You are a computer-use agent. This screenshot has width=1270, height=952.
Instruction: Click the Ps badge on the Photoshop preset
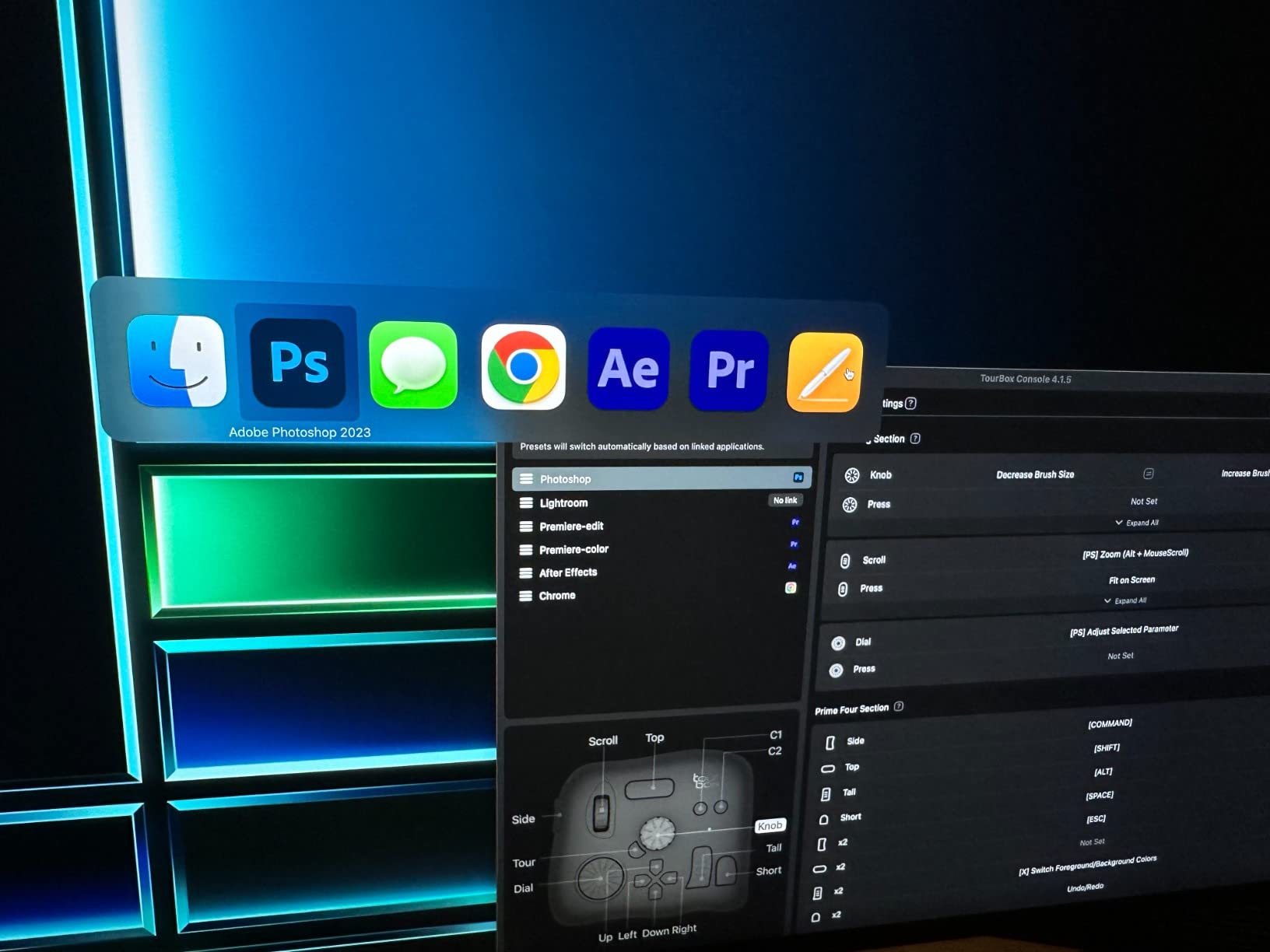(797, 478)
